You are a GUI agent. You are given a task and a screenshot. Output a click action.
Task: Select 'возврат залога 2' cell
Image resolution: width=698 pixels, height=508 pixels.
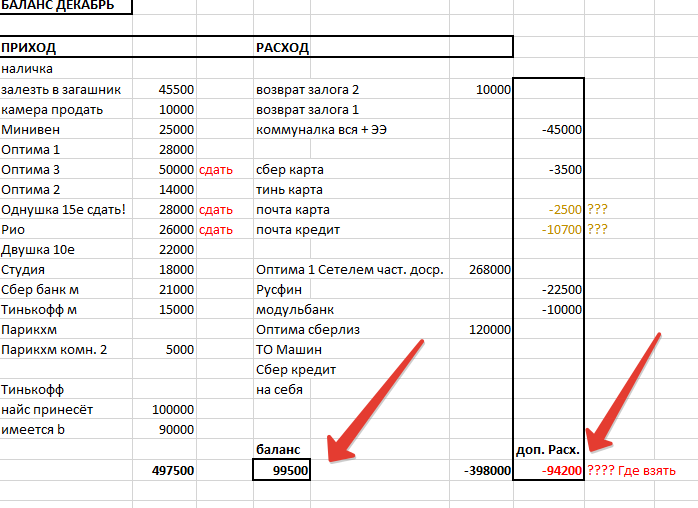[x=308, y=89]
